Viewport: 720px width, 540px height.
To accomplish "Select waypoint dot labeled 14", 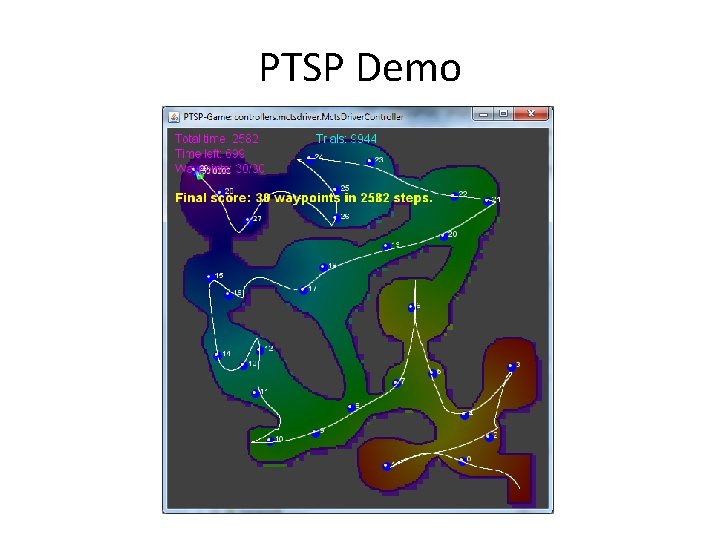I will point(218,355).
